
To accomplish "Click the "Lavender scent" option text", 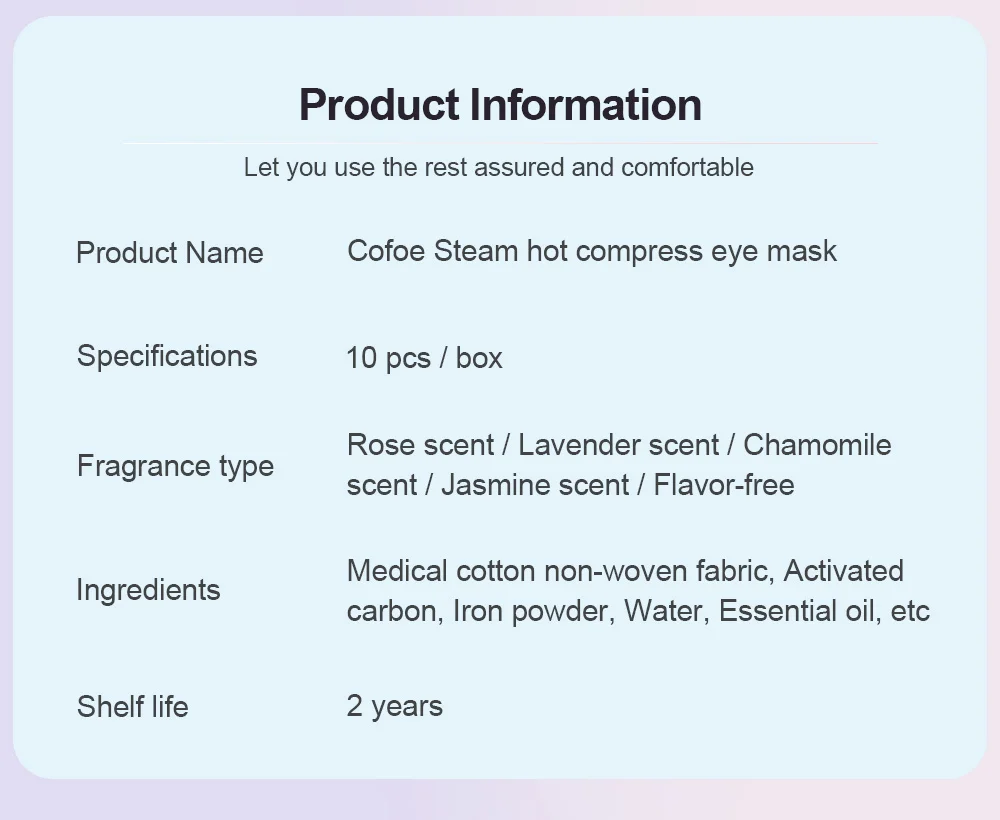I will (x=618, y=445).
